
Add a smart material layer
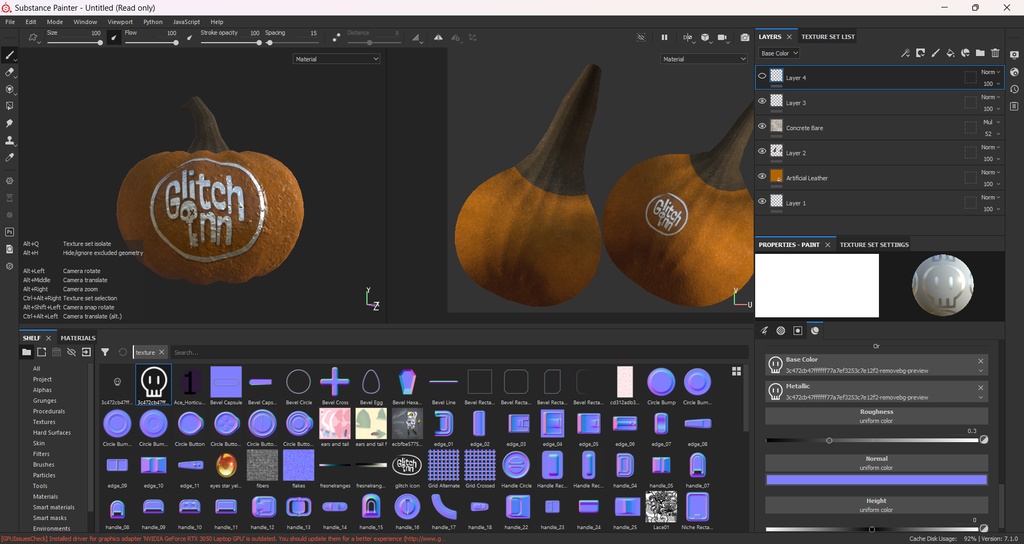[965, 53]
